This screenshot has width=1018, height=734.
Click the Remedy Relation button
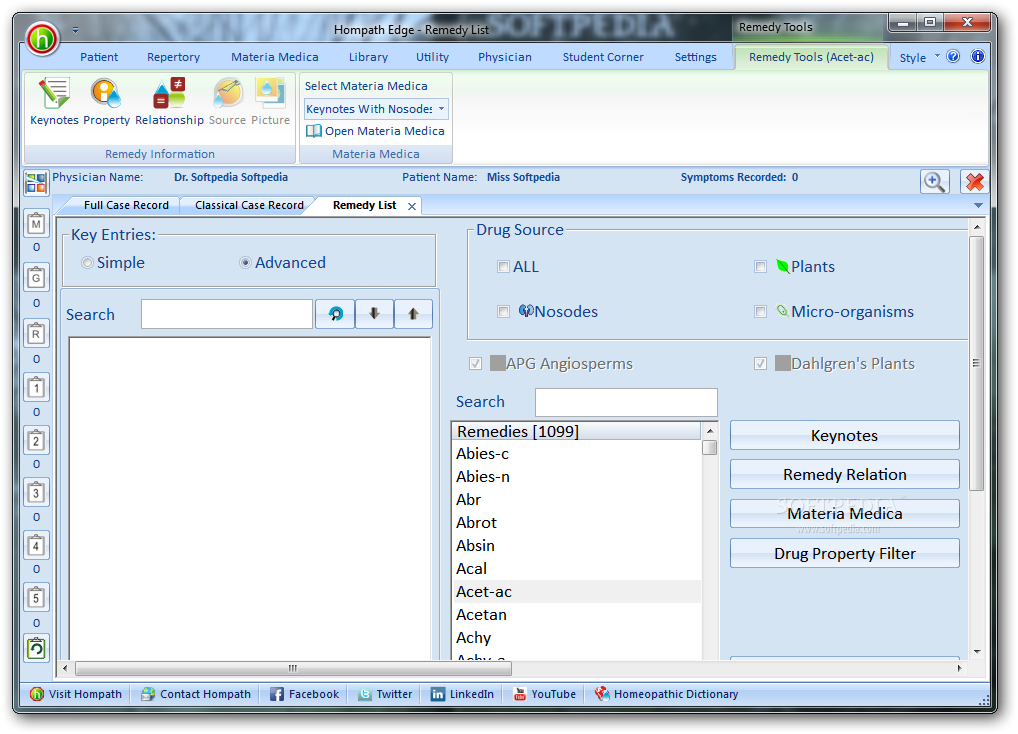[844, 474]
